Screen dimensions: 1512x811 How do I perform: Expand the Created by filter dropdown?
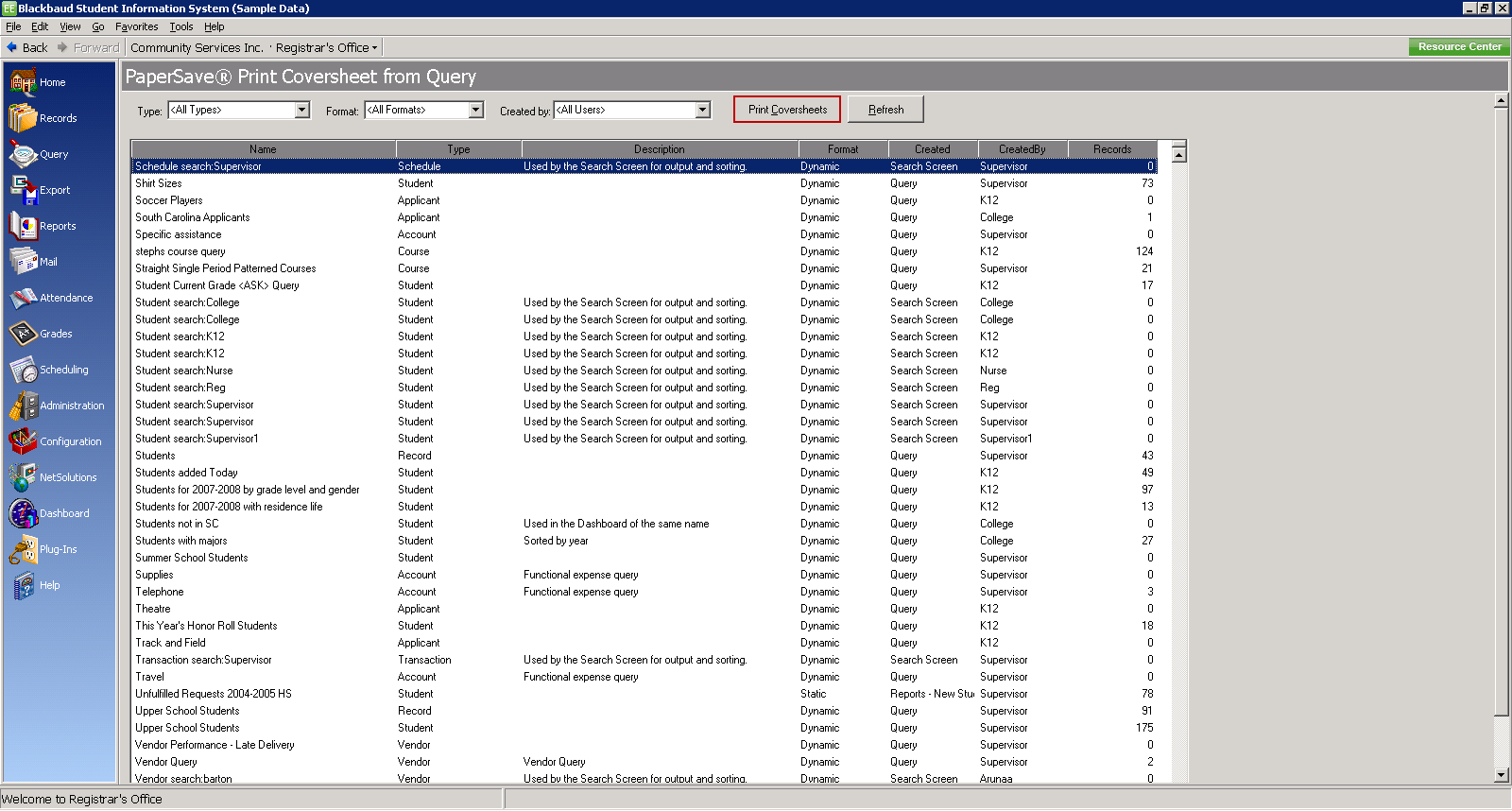pos(703,110)
